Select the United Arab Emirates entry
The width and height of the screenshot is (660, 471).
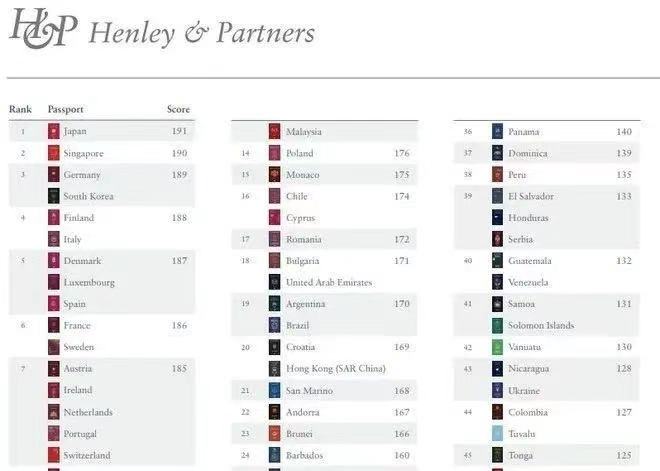(329, 282)
